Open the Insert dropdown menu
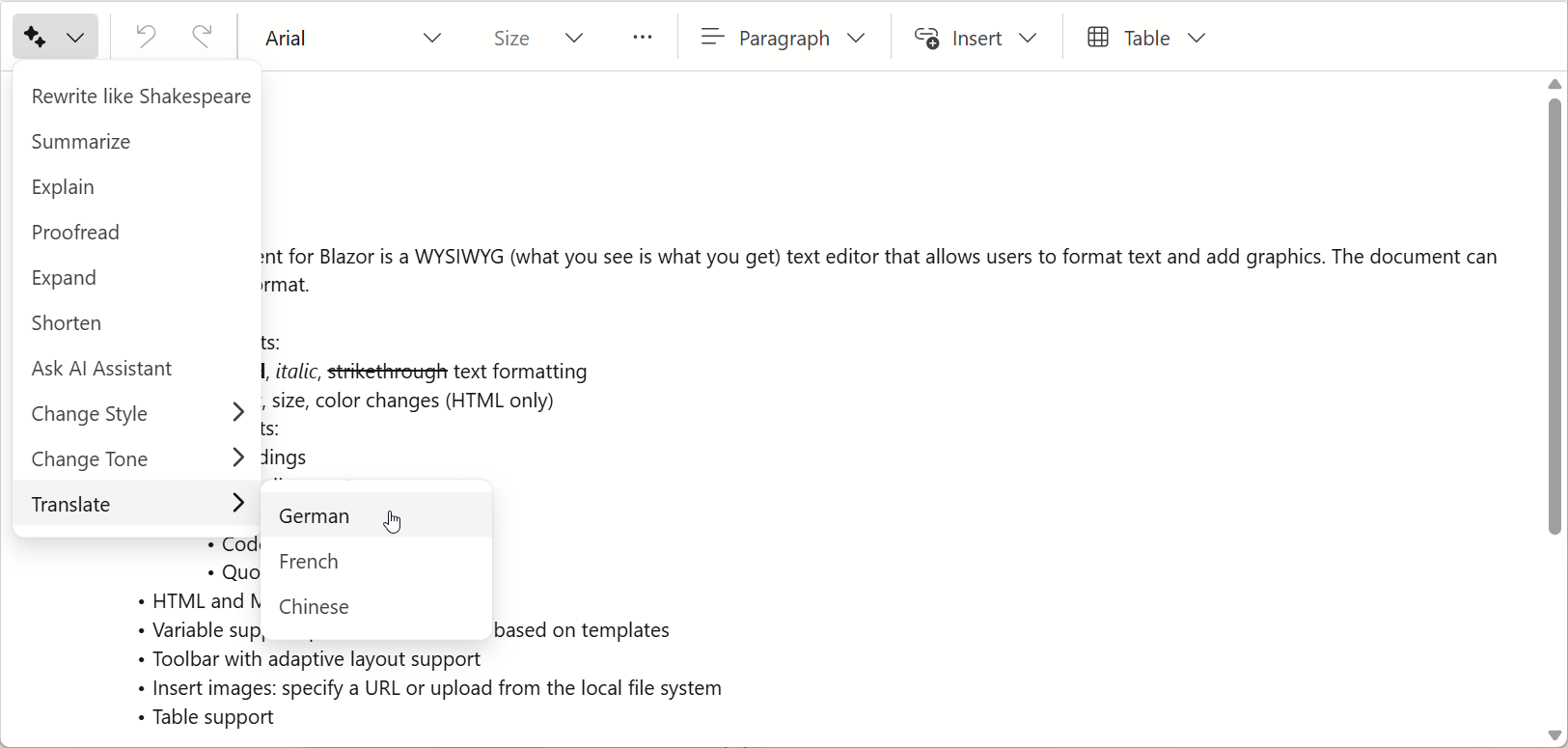Viewport: 1568px width, 748px height. click(x=976, y=38)
